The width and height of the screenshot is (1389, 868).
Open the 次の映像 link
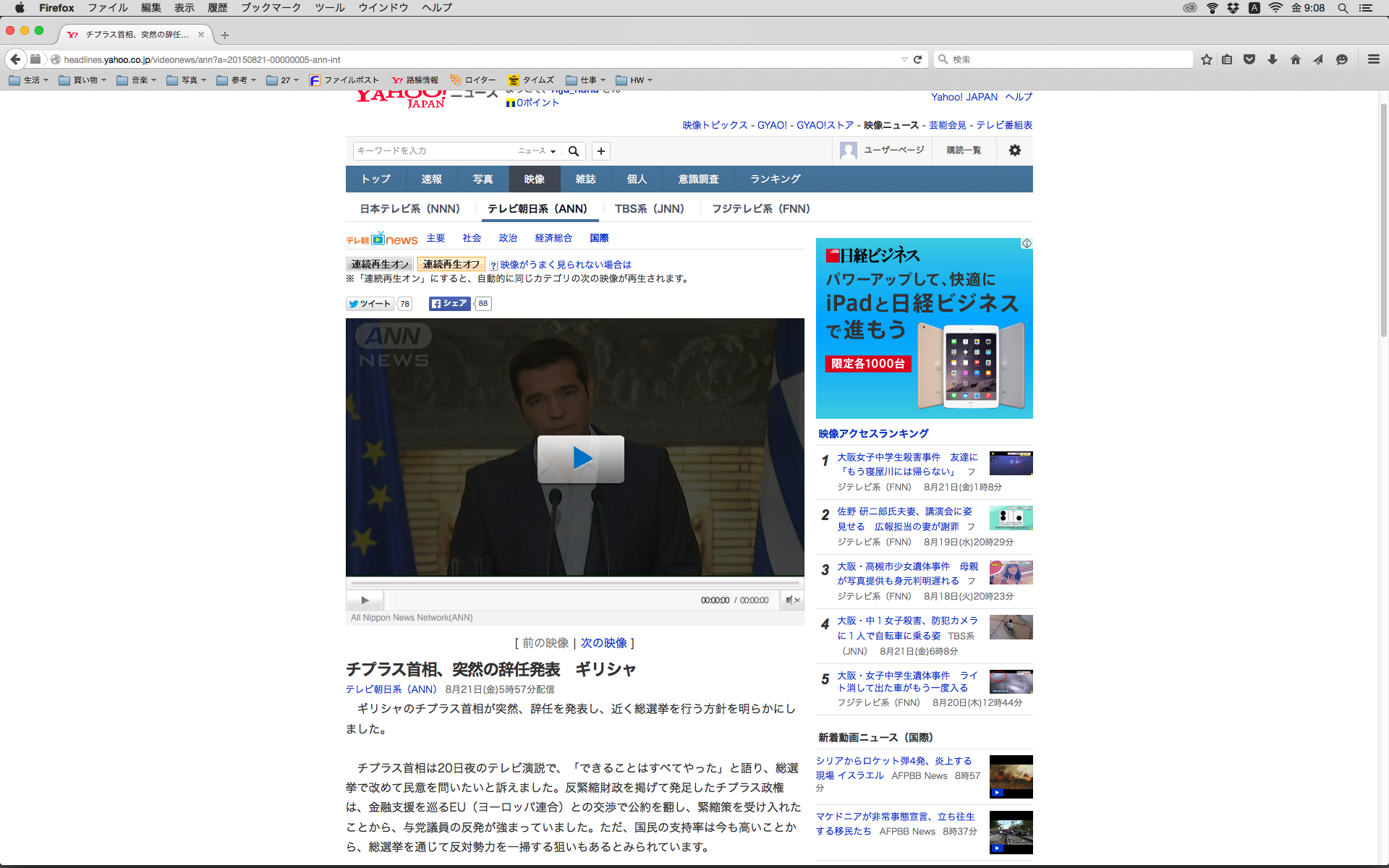(x=603, y=643)
